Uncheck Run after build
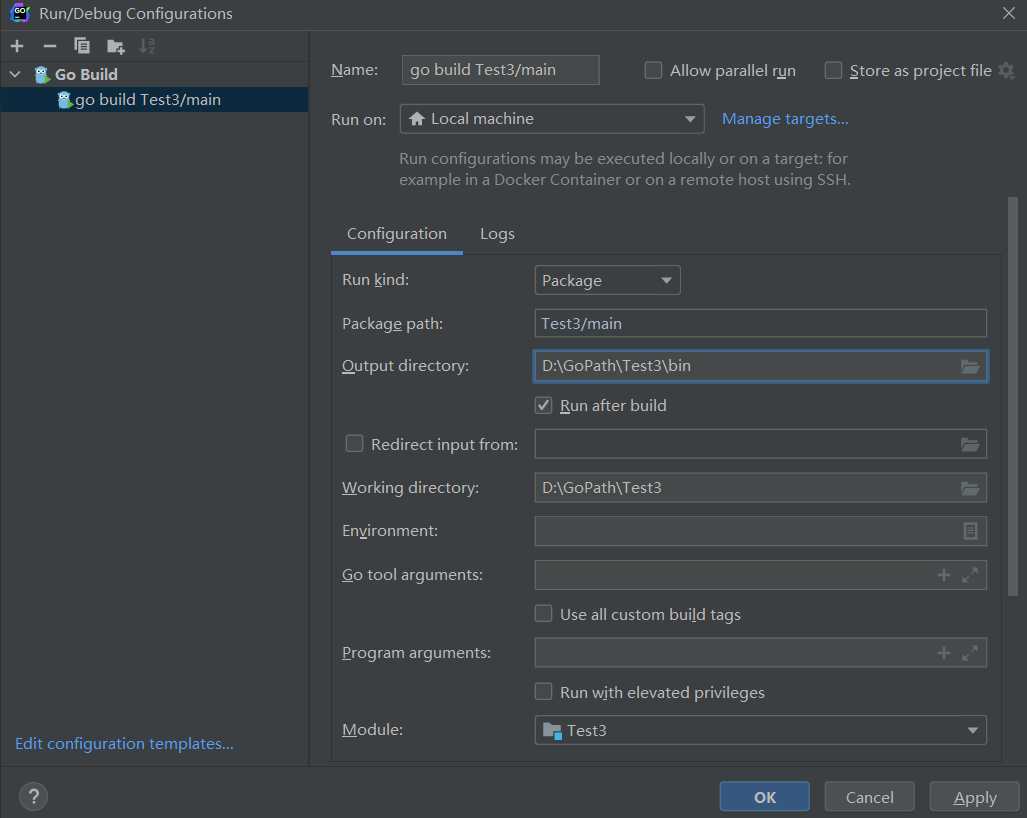 tap(544, 405)
